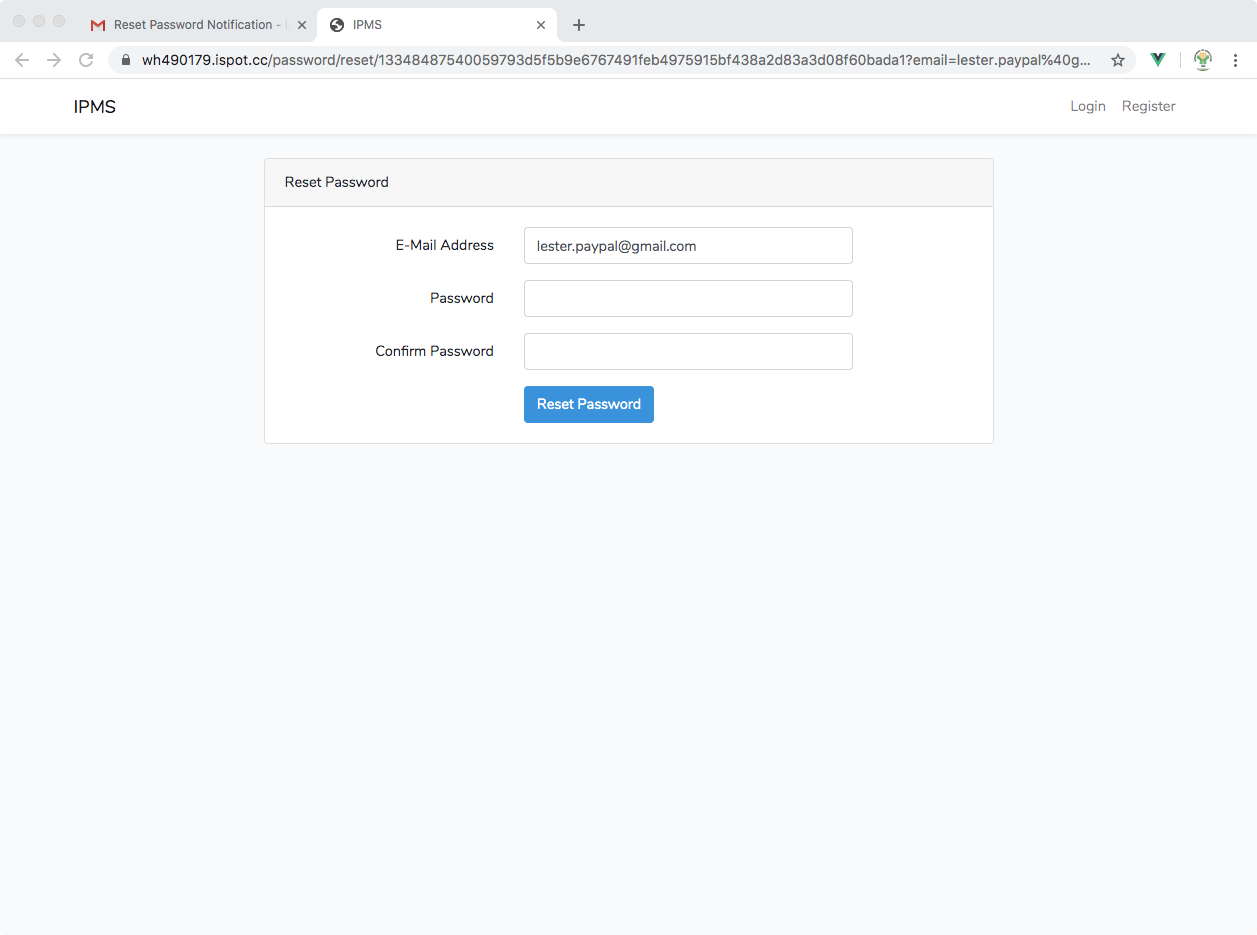Select the IPMS browser tab
Screen dimensions: 1257x935
point(437,25)
